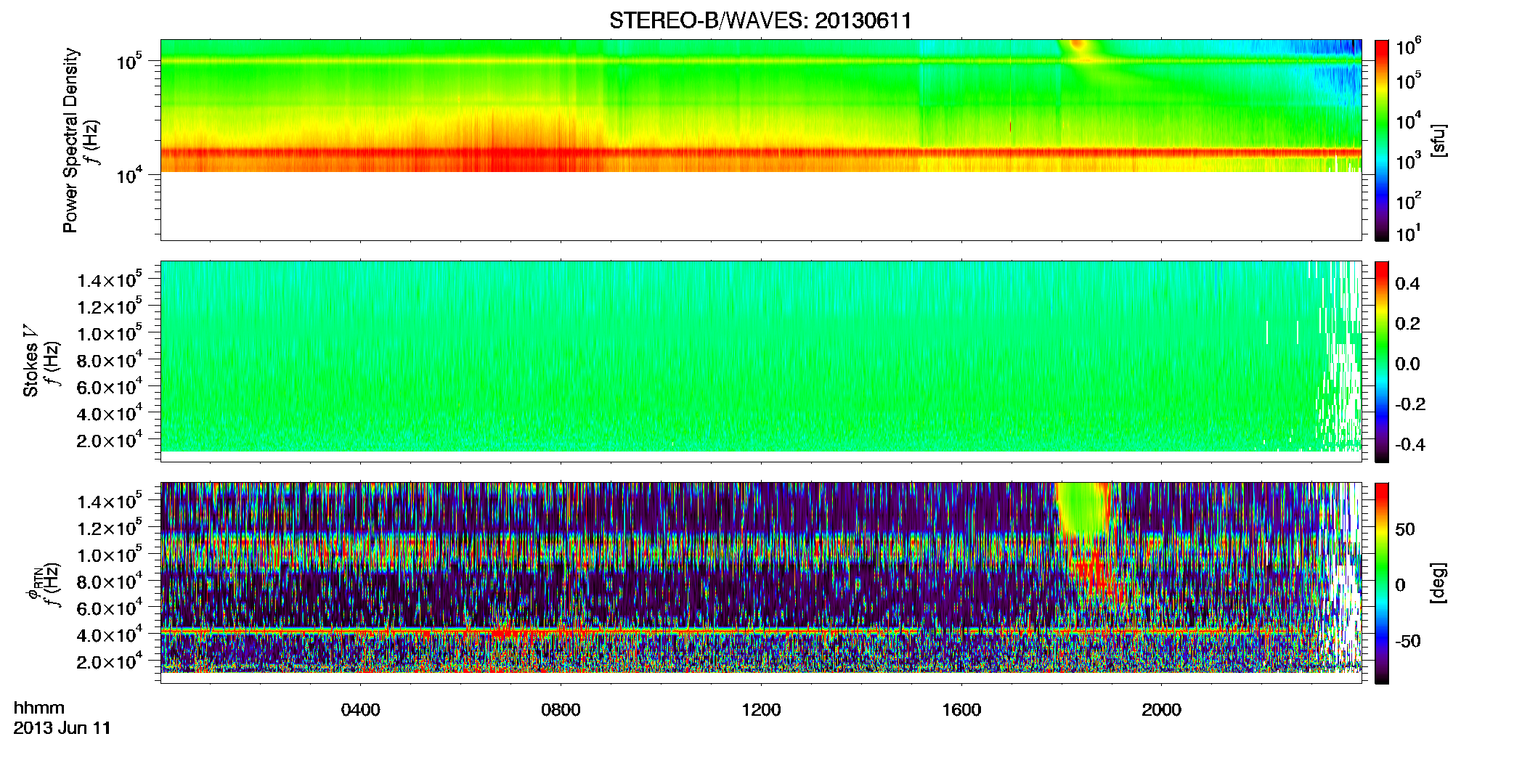The width and height of the screenshot is (1522, 784).
Task: Click the red radio burst near 1800 in top panel
Action: (1079, 45)
